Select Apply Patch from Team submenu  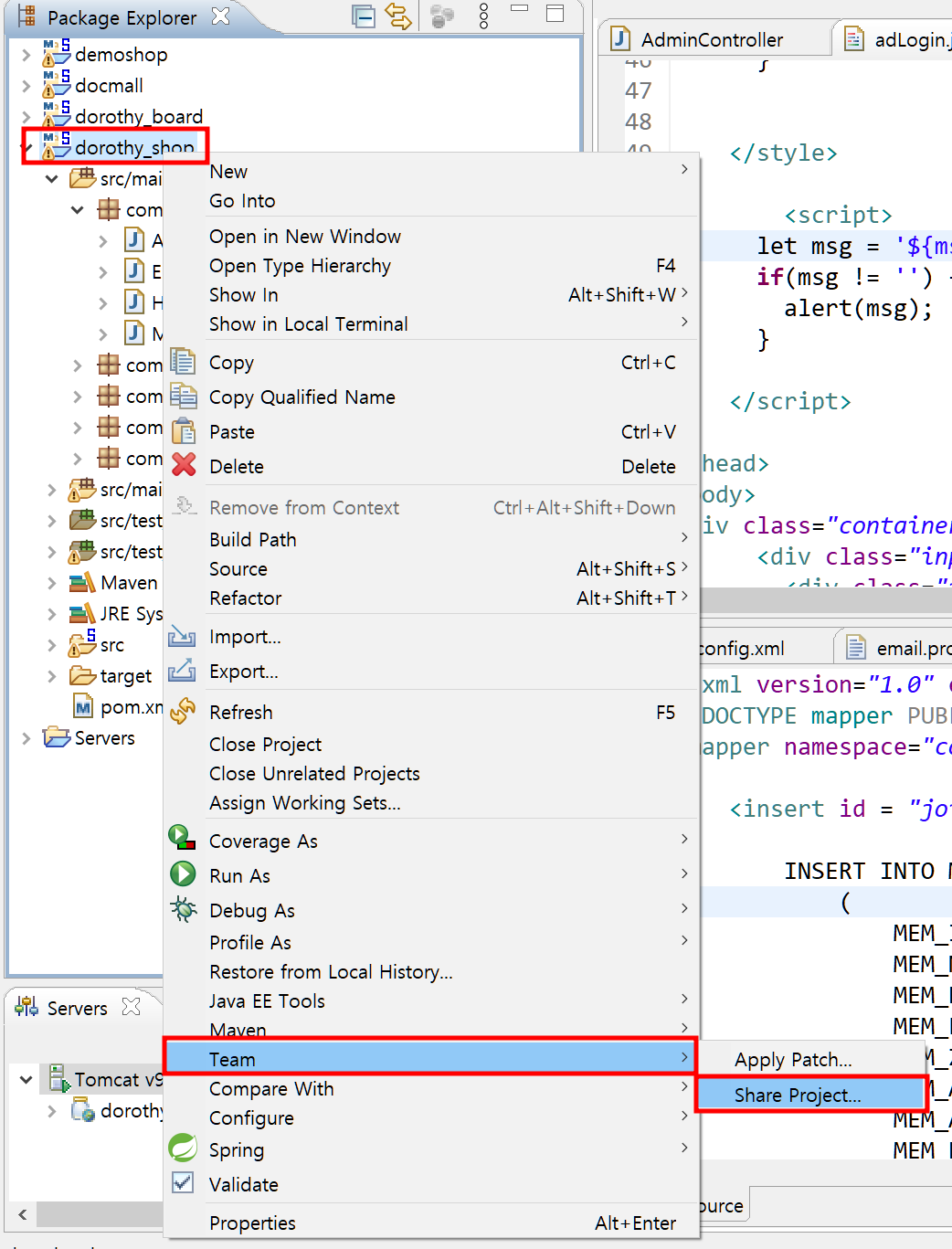pyautogui.click(x=792, y=1059)
